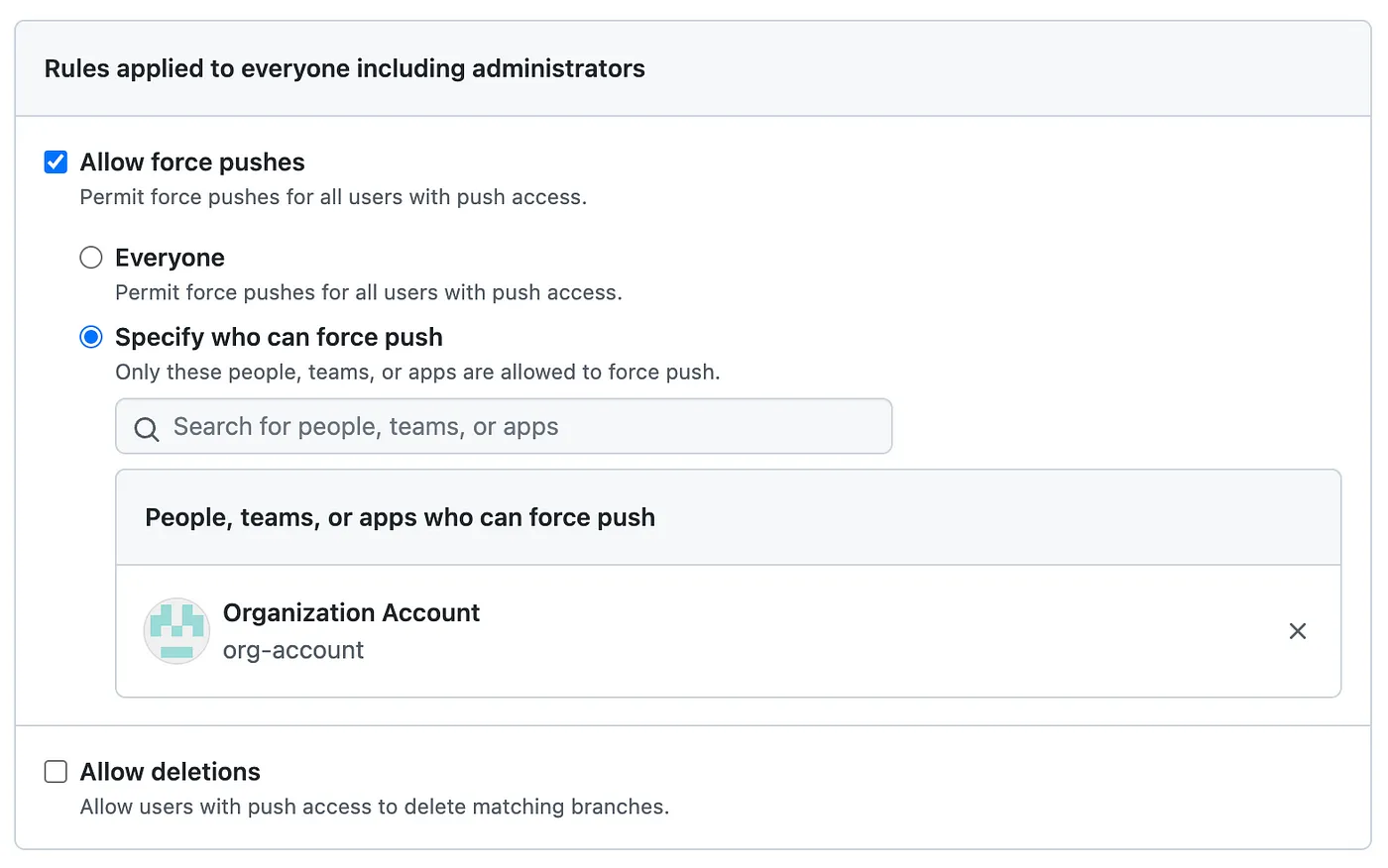Select the Everyone radio button
This screenshot has width=1388, height=868.
point(91,258)
